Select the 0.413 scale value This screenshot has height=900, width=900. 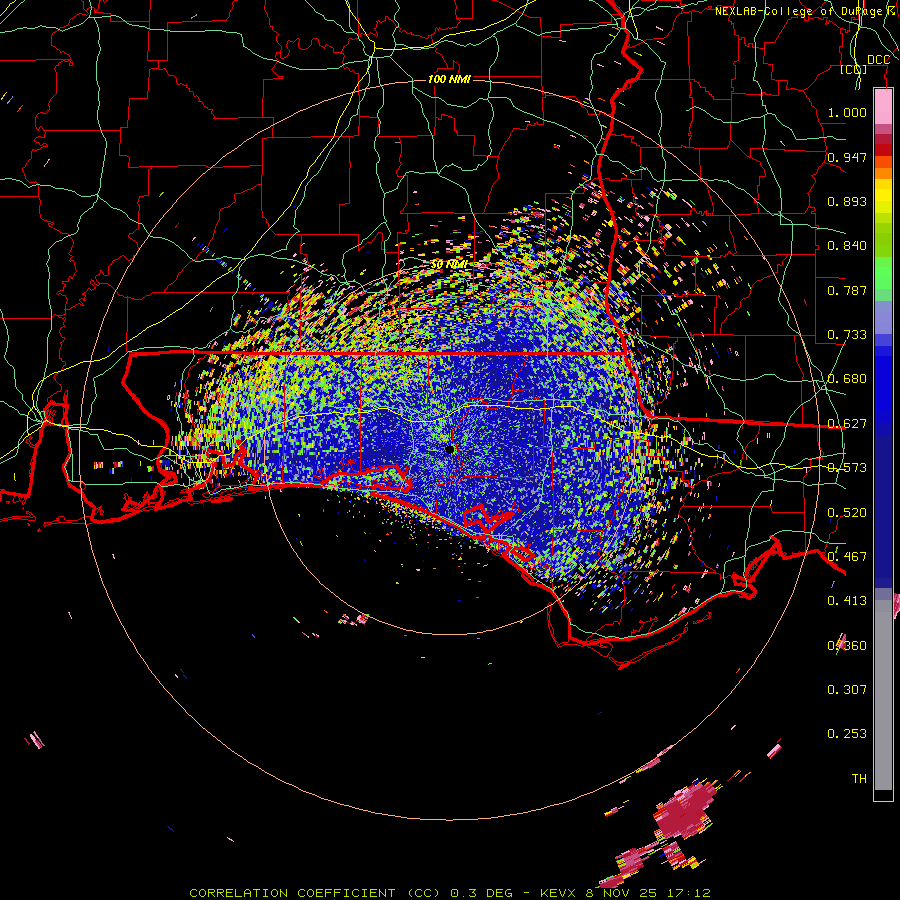coord(847,601)
